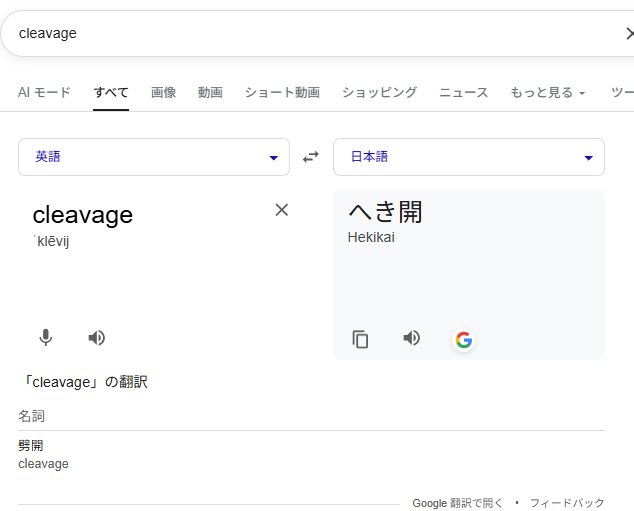Viewport: 634px width, 511px height.
Task: Expand the もっと見る menu
Action: [x=547, y=93]
